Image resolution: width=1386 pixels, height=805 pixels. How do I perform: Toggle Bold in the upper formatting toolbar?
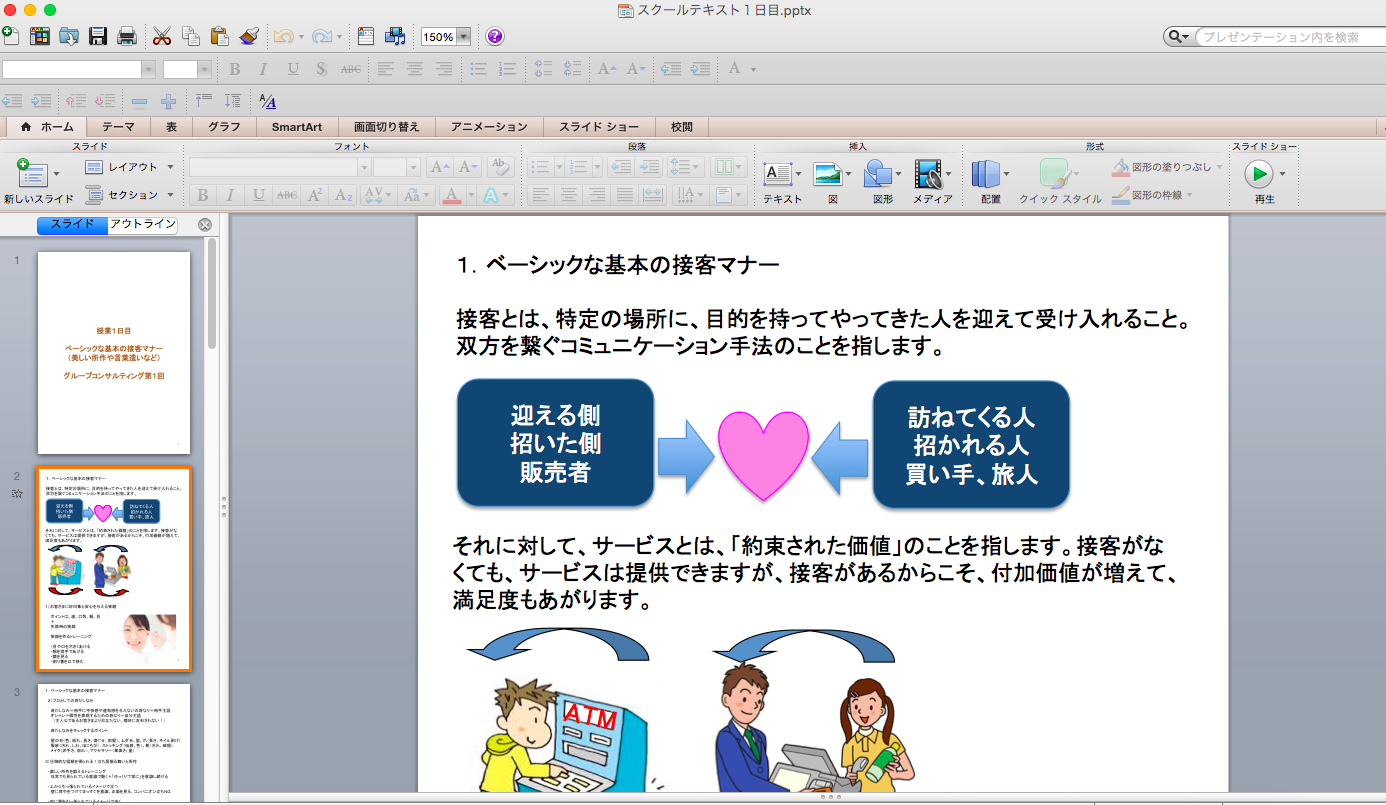click(234, 69)
